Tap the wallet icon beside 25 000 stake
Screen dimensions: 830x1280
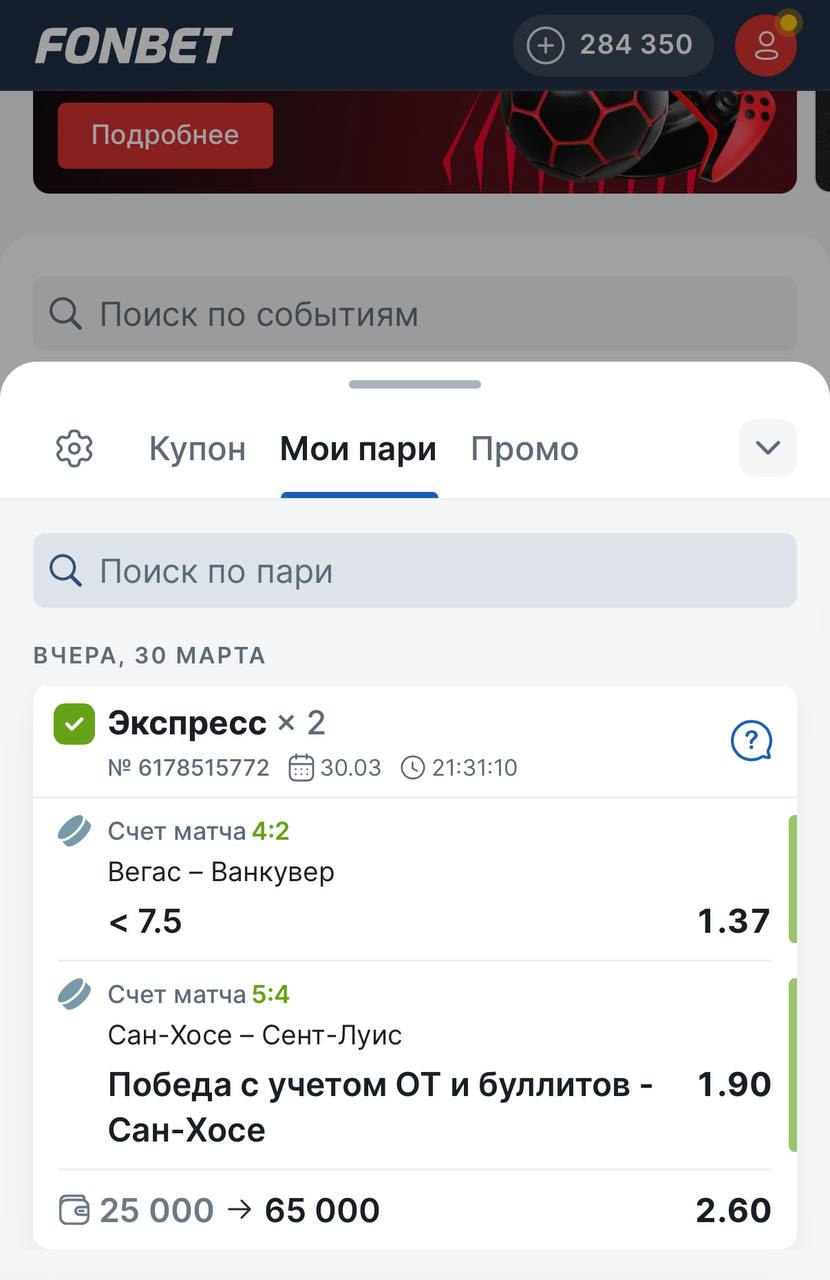(75, 1210)
